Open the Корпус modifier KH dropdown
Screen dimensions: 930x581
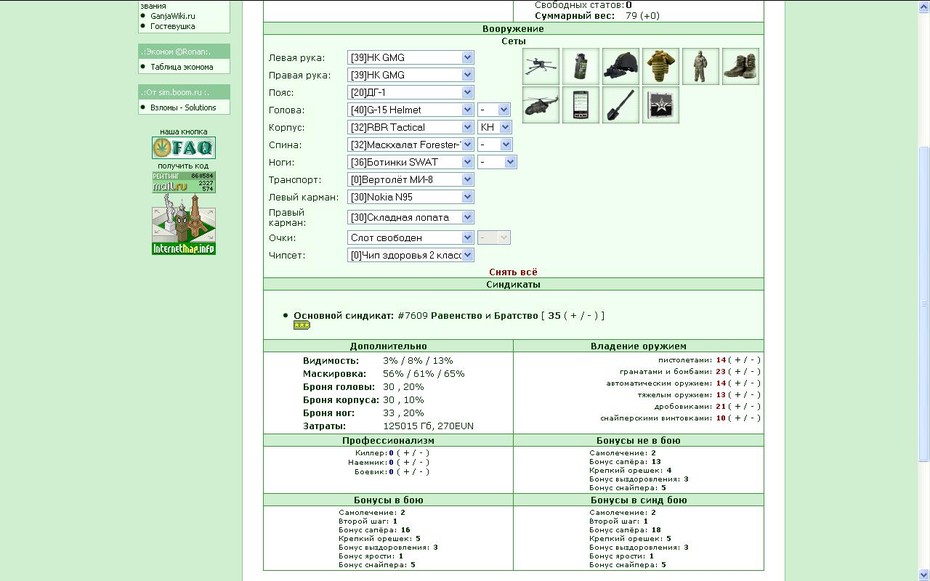494,127
